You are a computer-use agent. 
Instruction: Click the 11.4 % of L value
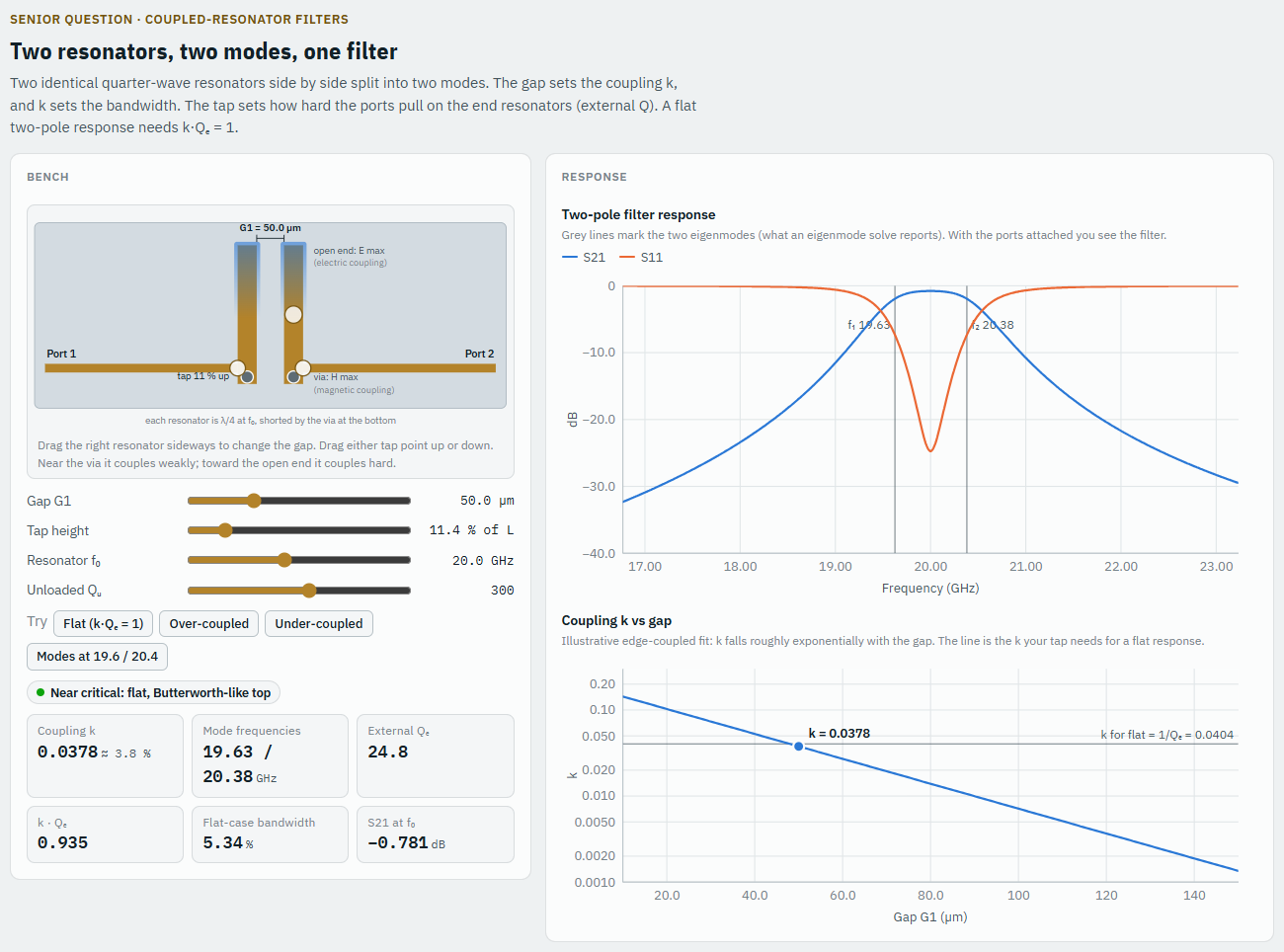click(x=471, y=530)
